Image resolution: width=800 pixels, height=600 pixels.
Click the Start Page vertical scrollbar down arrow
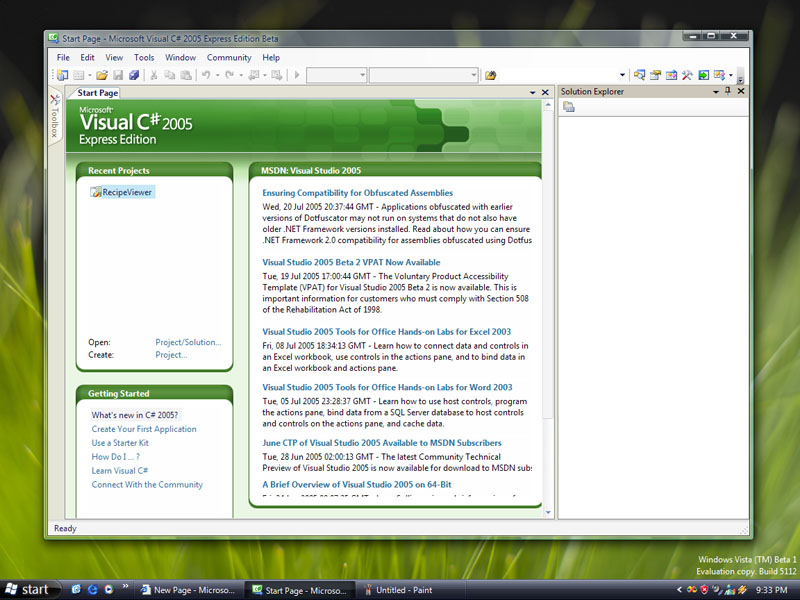pyautogui.click(x=548, y=512)
